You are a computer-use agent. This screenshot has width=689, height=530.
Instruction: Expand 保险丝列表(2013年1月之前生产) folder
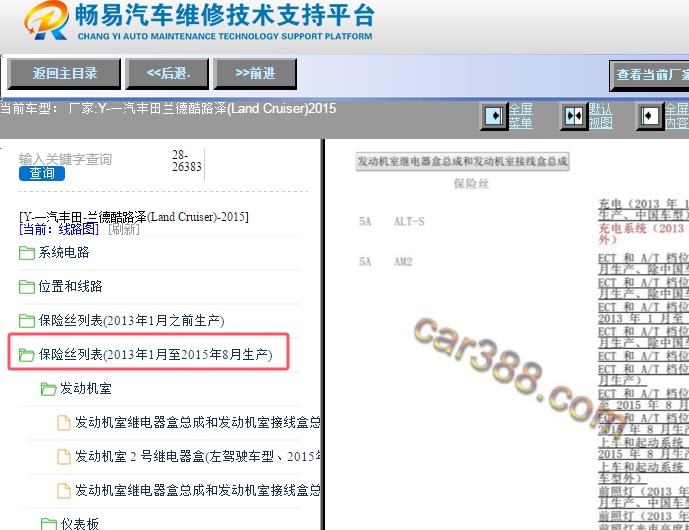(x=131, y=321)
